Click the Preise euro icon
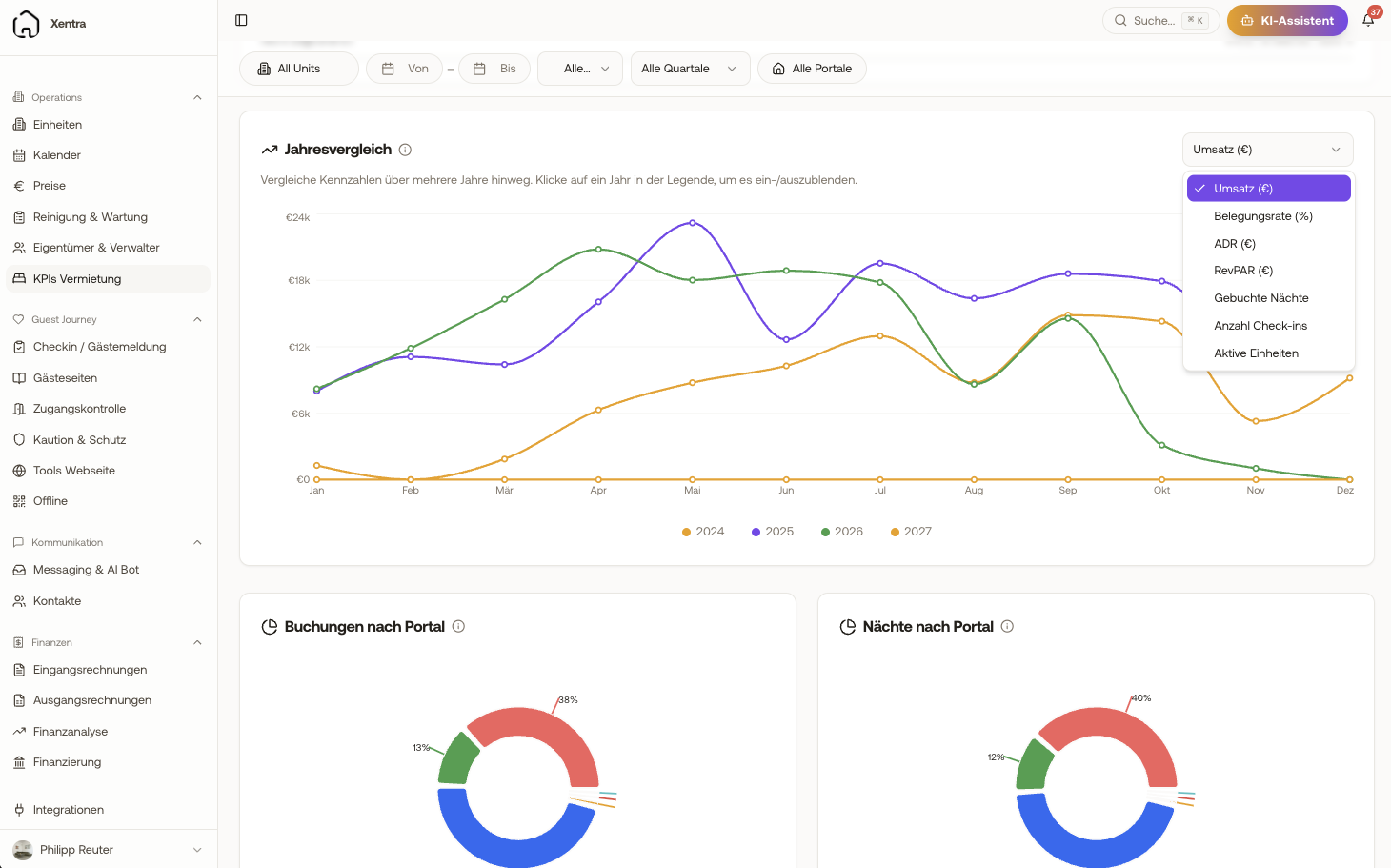This screenshot has width=1391, height=868. (x=19, y=186)
